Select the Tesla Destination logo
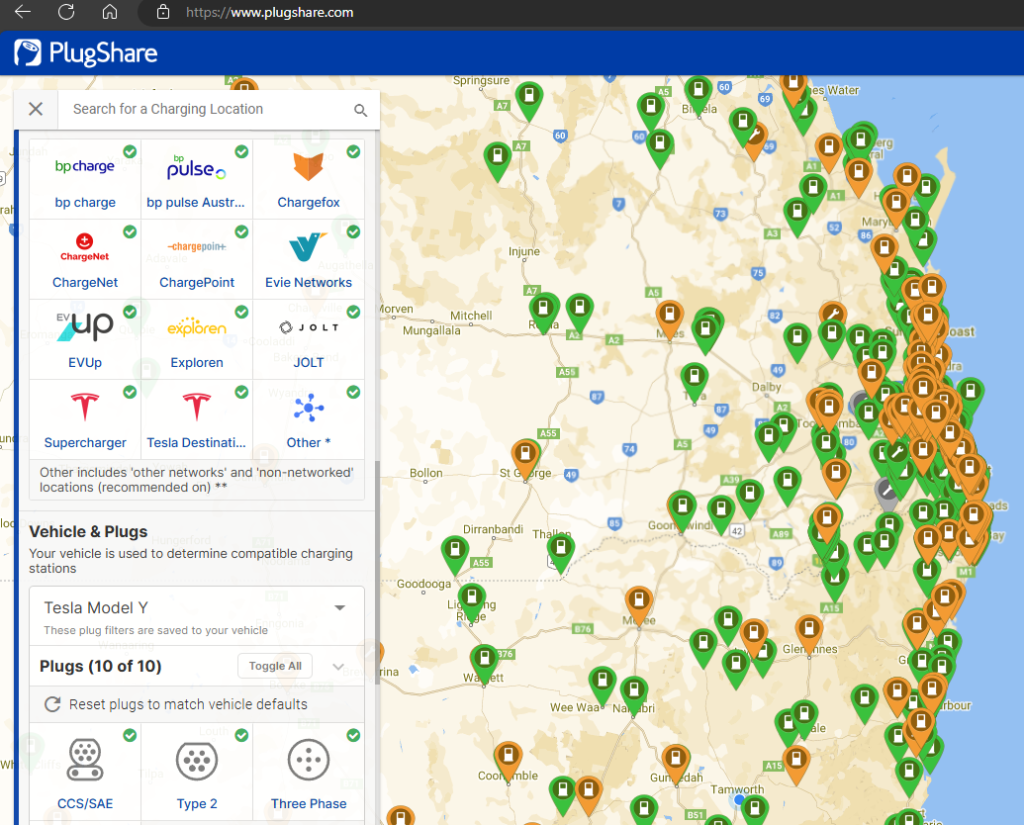Screen dimensions: 1024x825 tap(197, 406)
